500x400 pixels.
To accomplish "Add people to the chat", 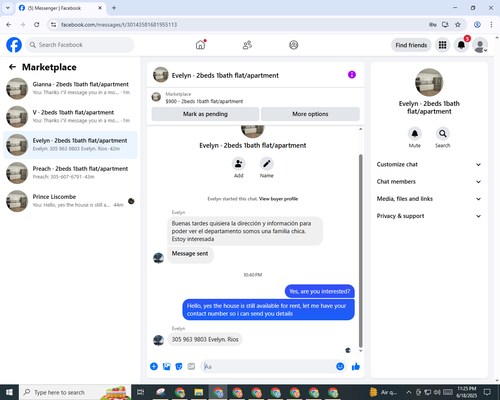I will [x=238, y=164].
